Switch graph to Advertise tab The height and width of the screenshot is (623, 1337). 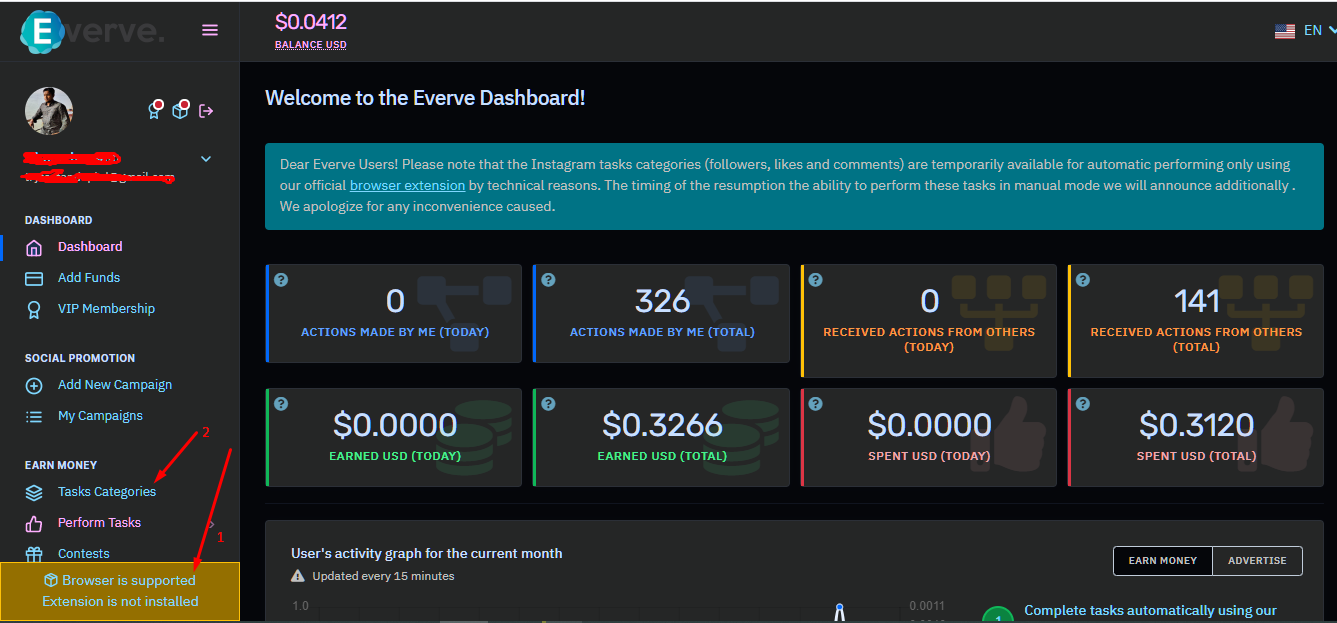(1257, 561)
